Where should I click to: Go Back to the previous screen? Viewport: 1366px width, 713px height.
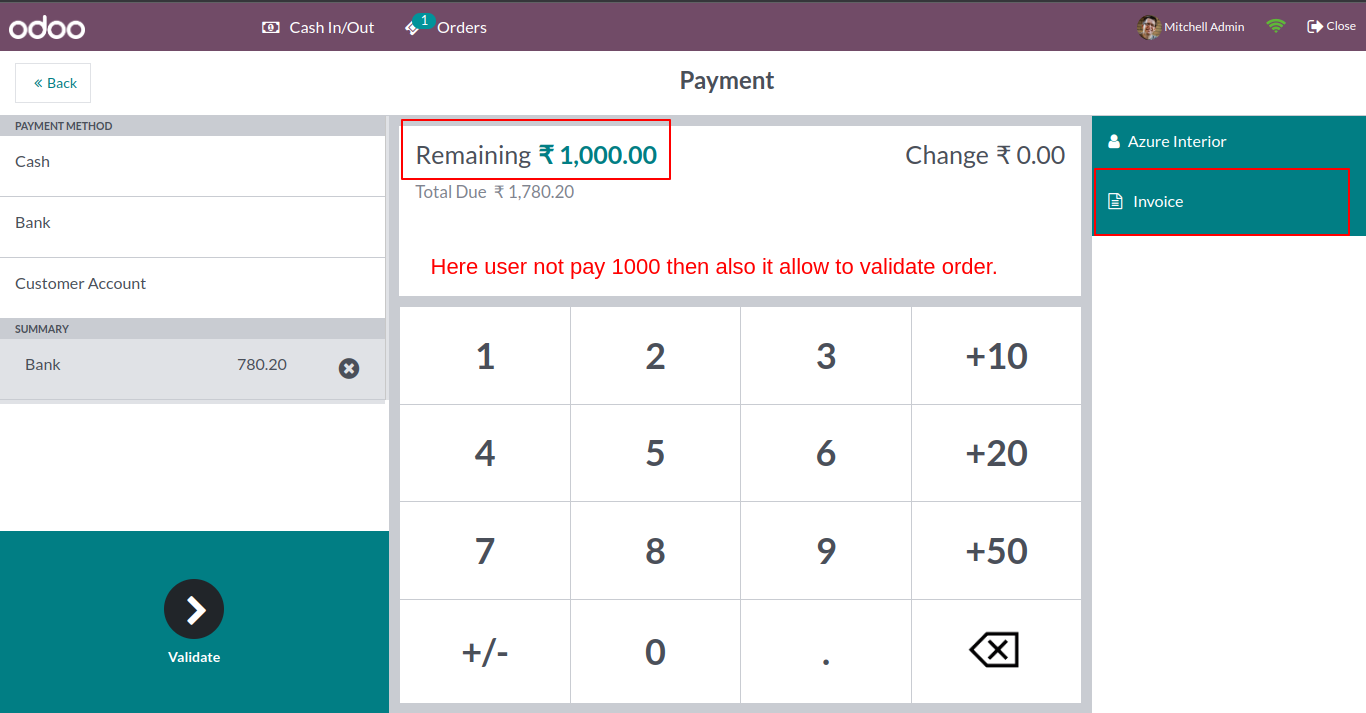(53, 83)
